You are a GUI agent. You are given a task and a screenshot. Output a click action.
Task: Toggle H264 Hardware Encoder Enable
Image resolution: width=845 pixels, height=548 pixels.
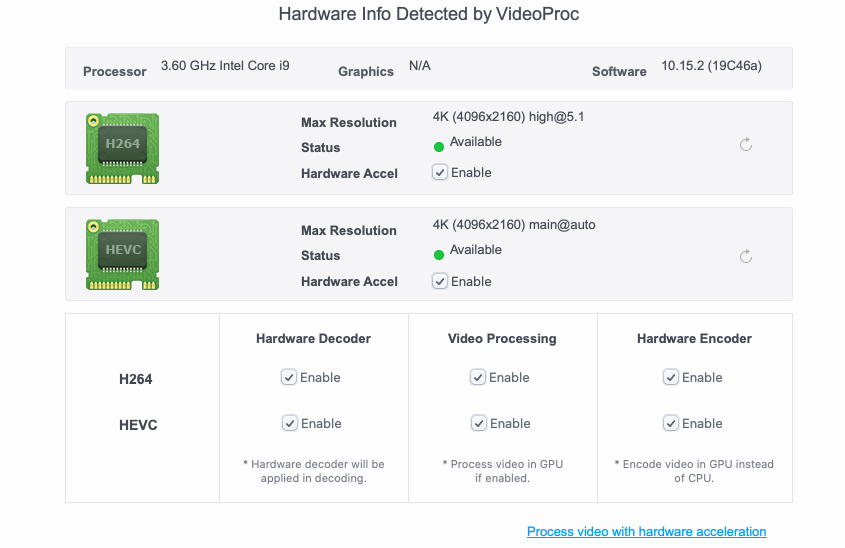tap(671, 377)
